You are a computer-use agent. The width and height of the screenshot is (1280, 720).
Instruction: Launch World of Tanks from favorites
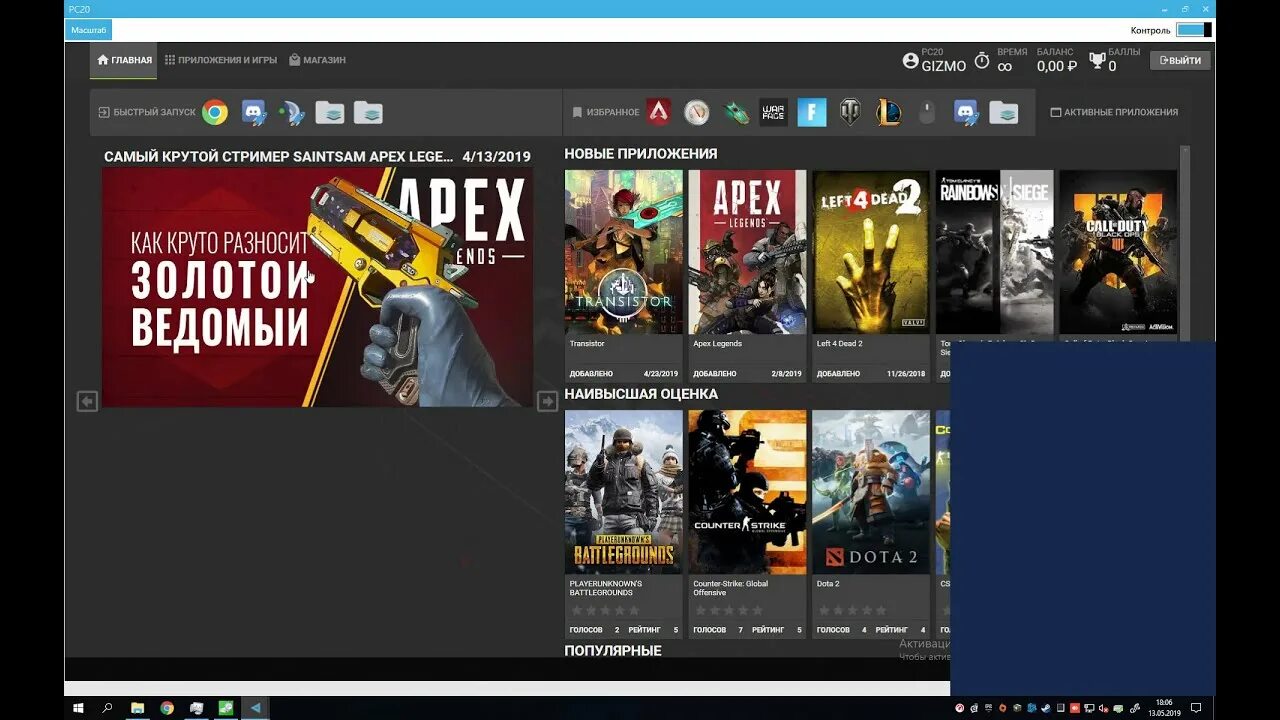tap(850, 112)
